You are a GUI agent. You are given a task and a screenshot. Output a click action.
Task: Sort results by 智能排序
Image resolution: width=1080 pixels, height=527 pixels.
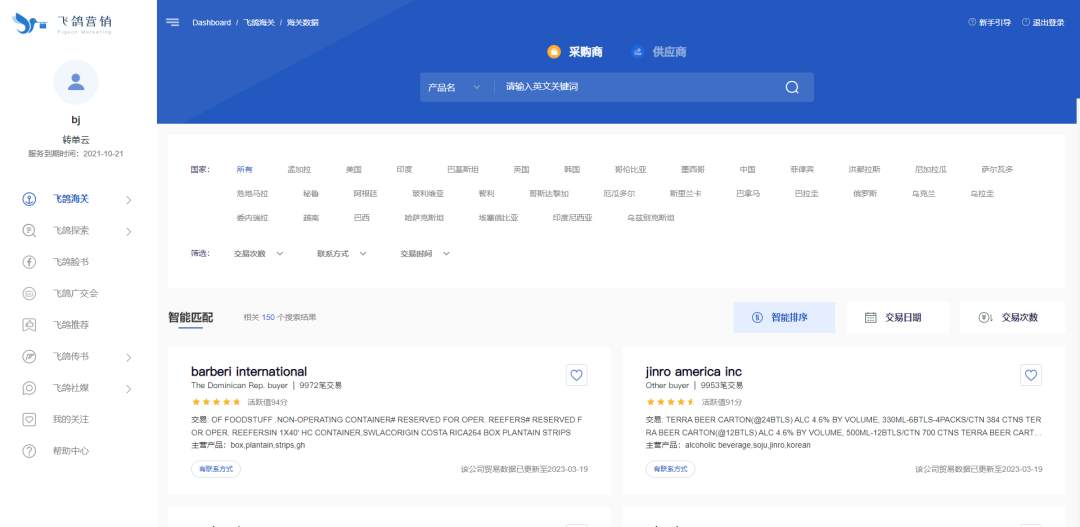784,318
